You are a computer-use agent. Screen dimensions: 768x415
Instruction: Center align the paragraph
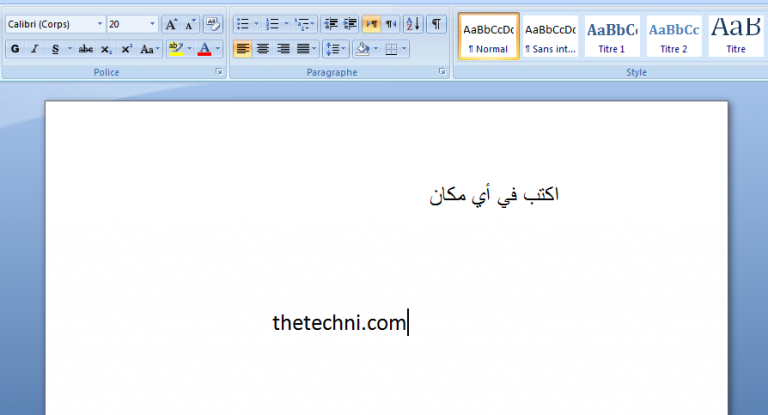tap(263, 48)
